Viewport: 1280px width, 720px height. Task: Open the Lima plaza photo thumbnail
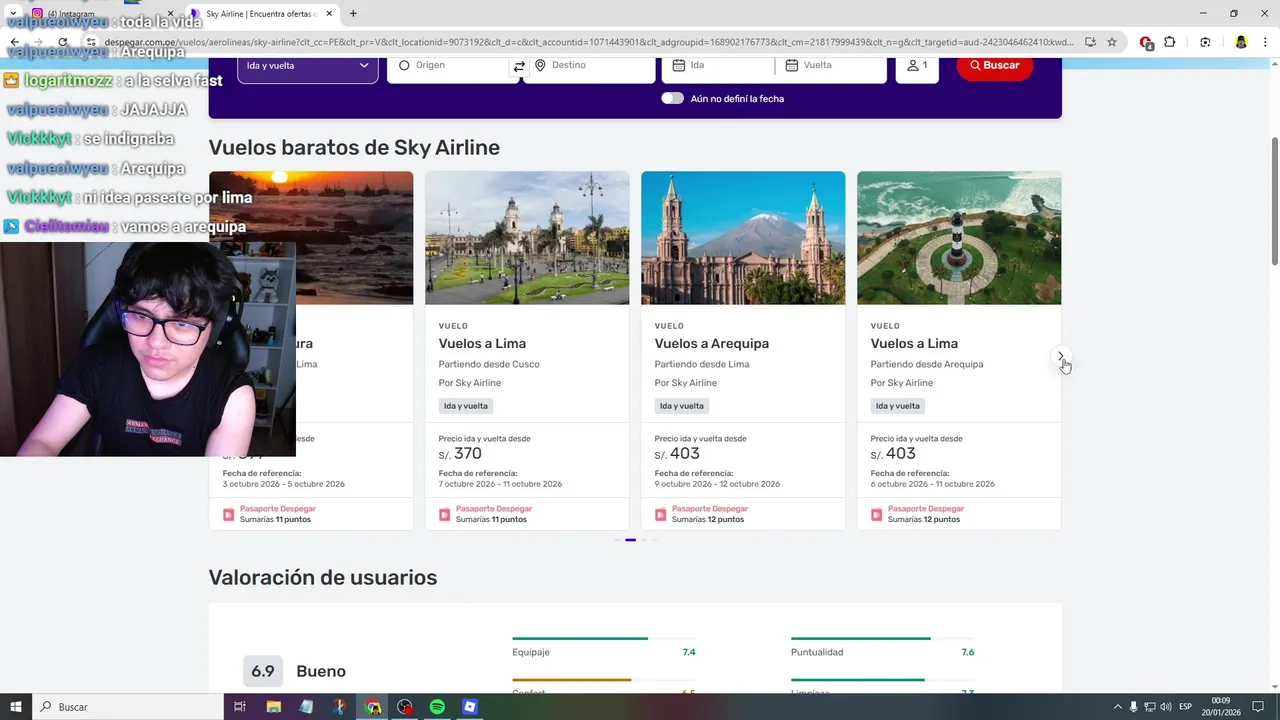tap(527, 238)
